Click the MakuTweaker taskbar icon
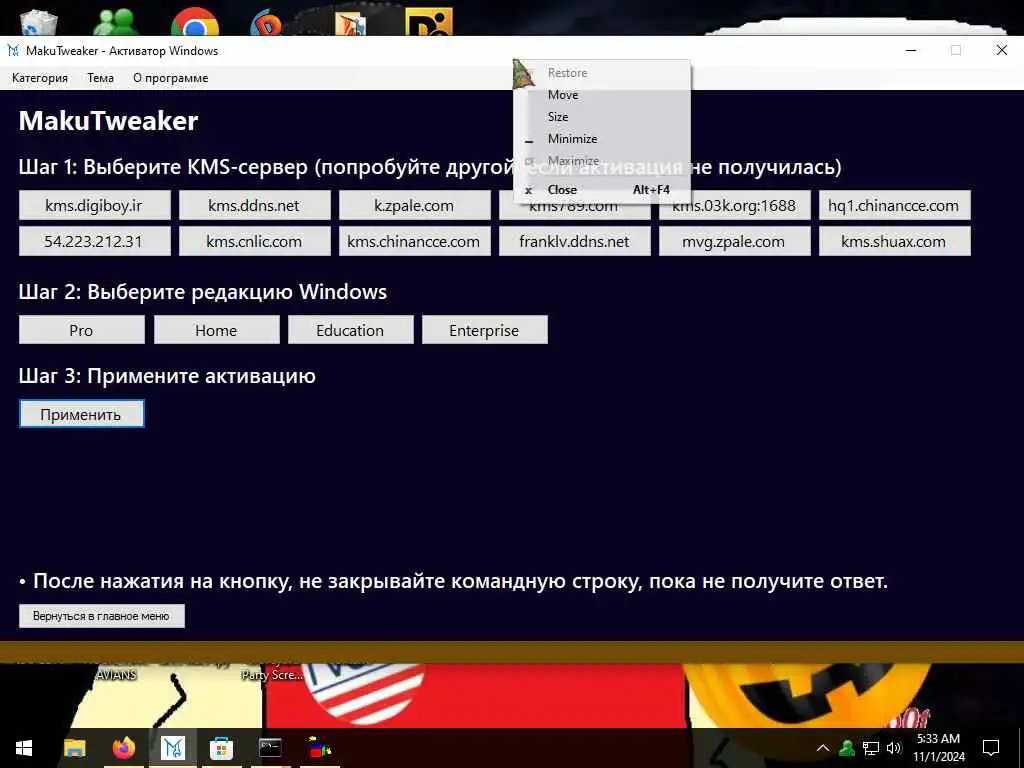1024x768 pixels. [x=172, y=748]
